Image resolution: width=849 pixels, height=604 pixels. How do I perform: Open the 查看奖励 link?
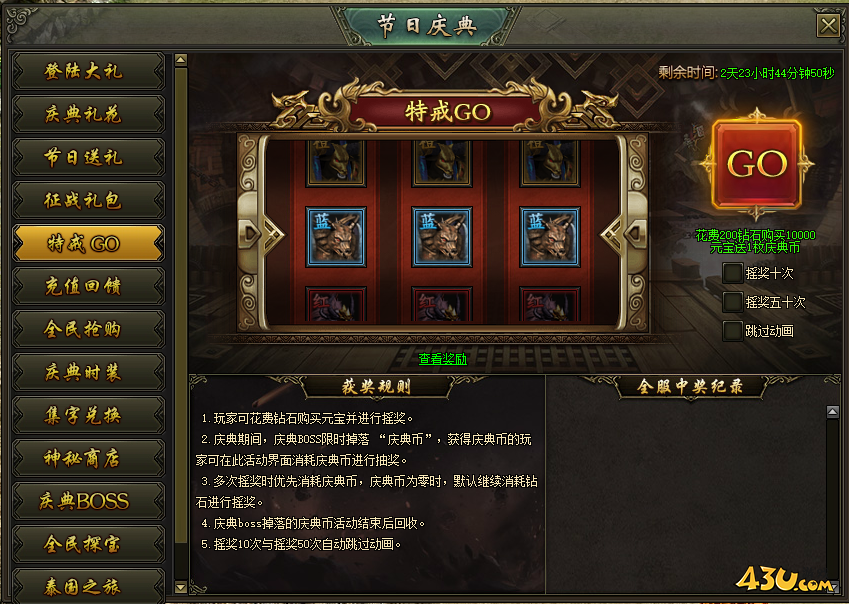click(442, 359)
